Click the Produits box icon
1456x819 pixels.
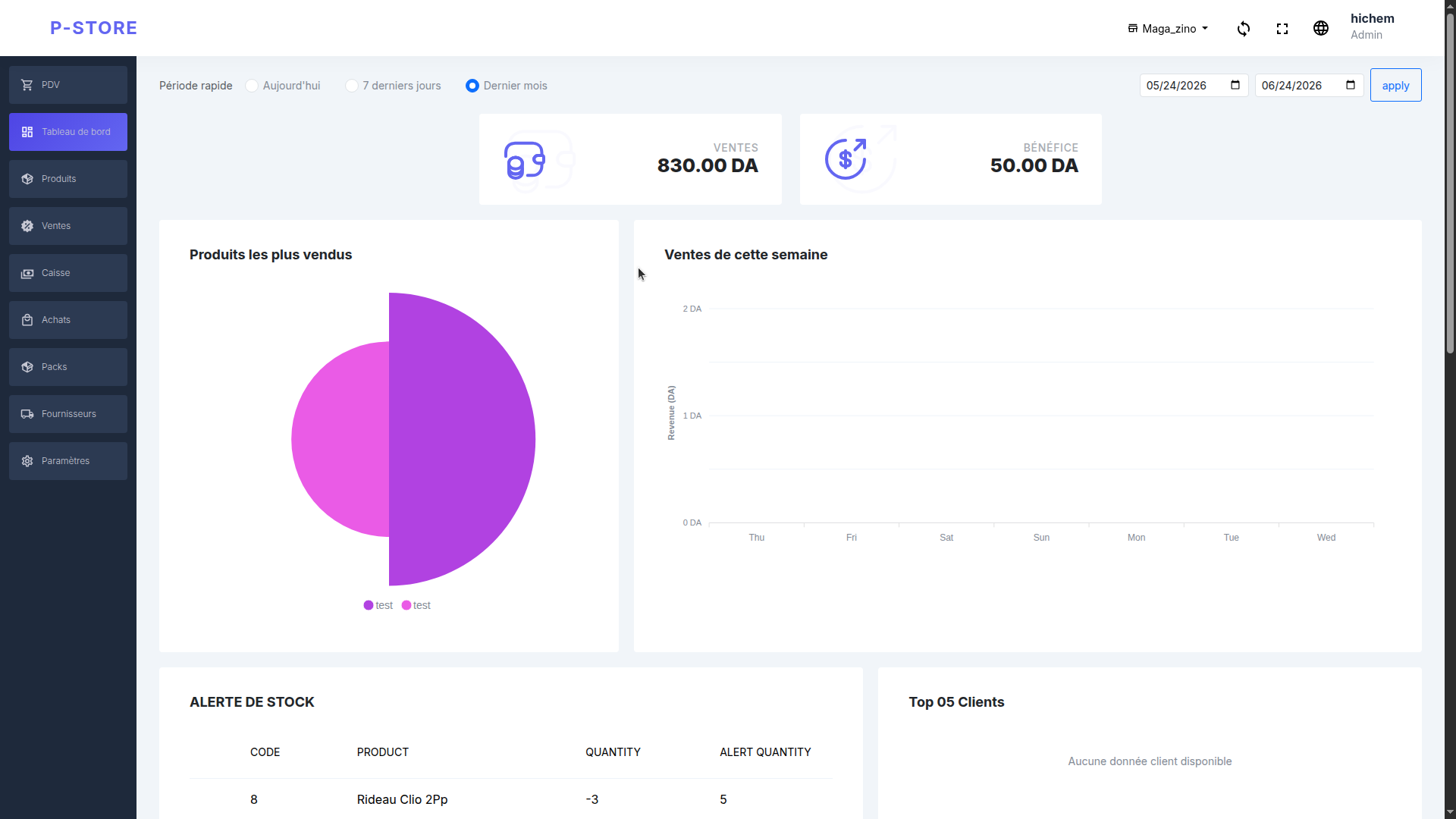pos(27,179)
